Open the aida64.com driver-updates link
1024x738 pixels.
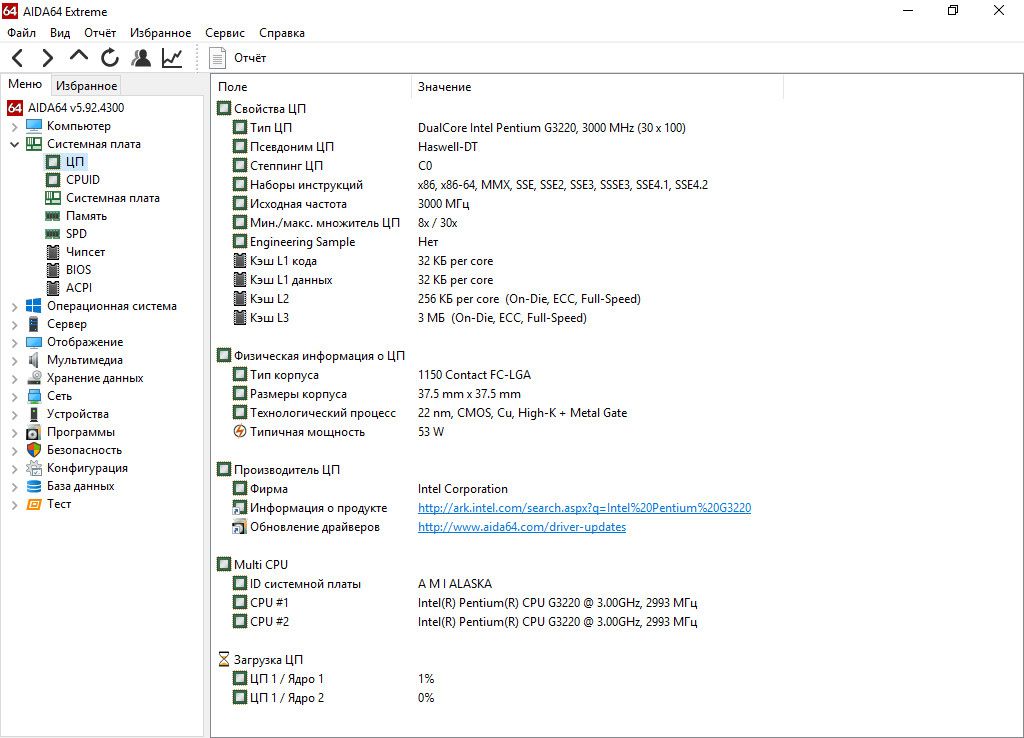[x=522, y=526]
